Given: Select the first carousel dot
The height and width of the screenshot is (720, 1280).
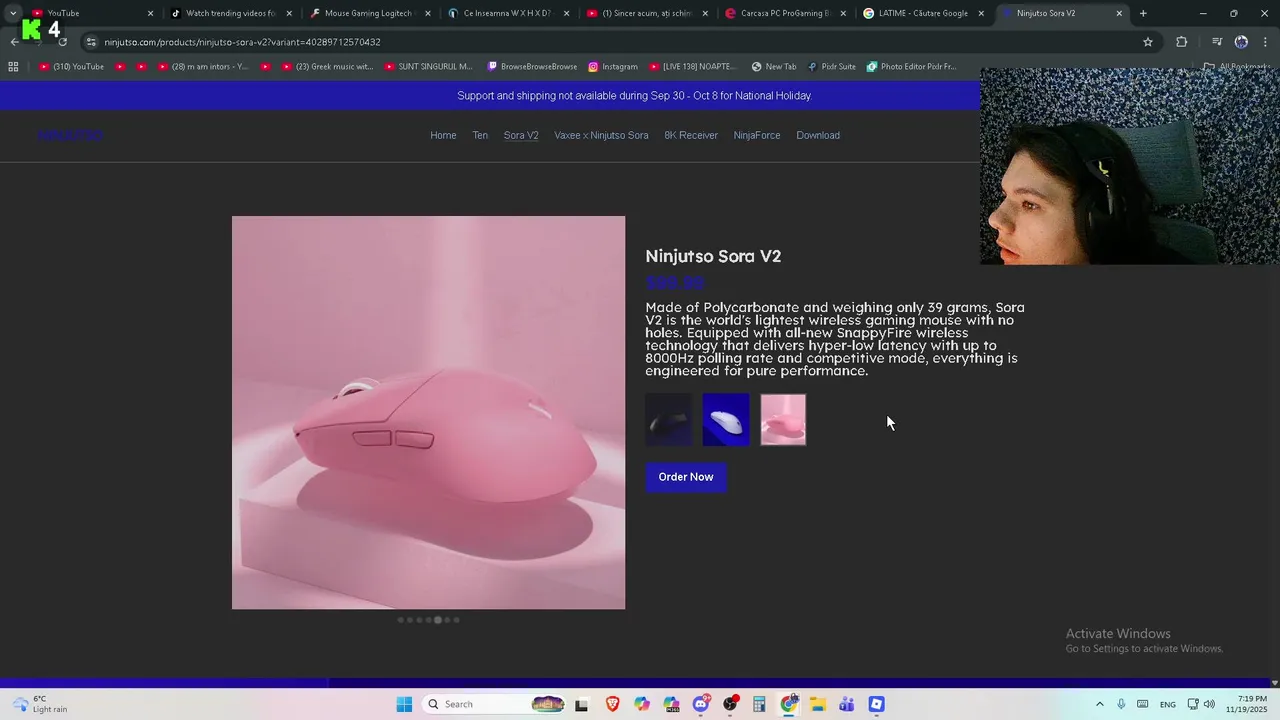Looking at the screenshot, I should pos(400,620).
